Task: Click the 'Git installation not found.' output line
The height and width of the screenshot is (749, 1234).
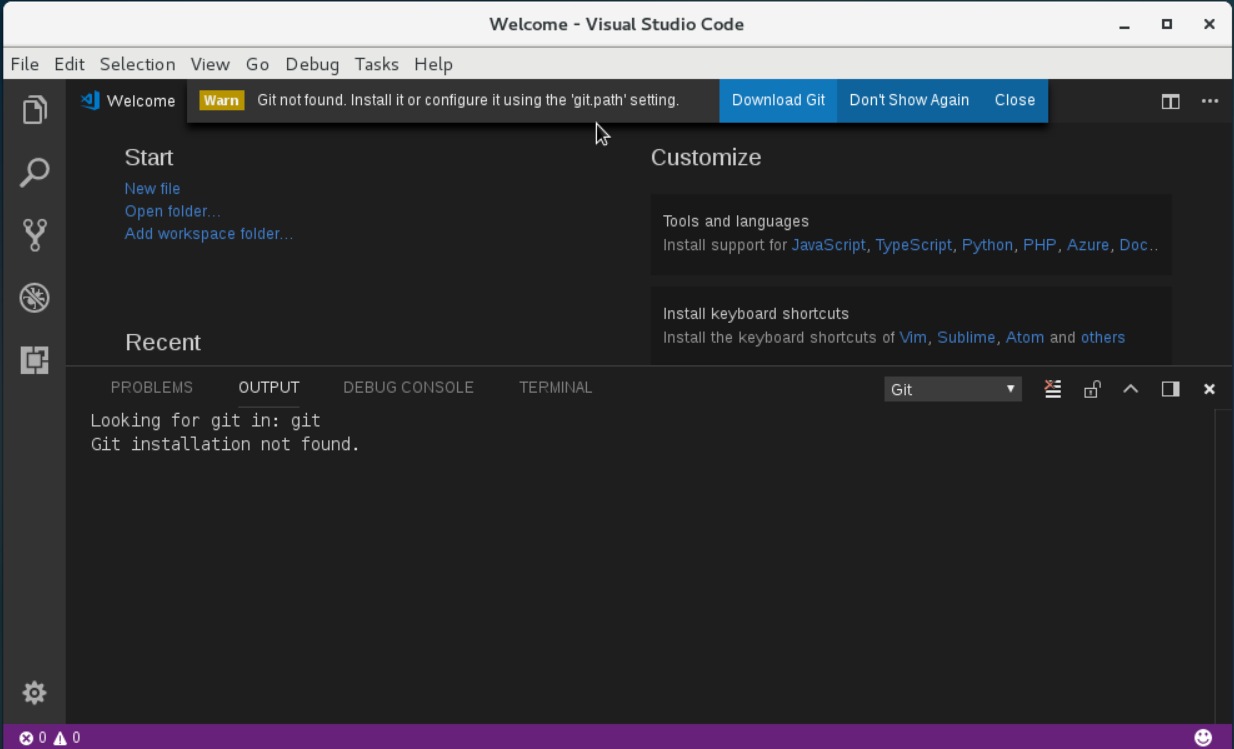Action: tap(225, 444)
